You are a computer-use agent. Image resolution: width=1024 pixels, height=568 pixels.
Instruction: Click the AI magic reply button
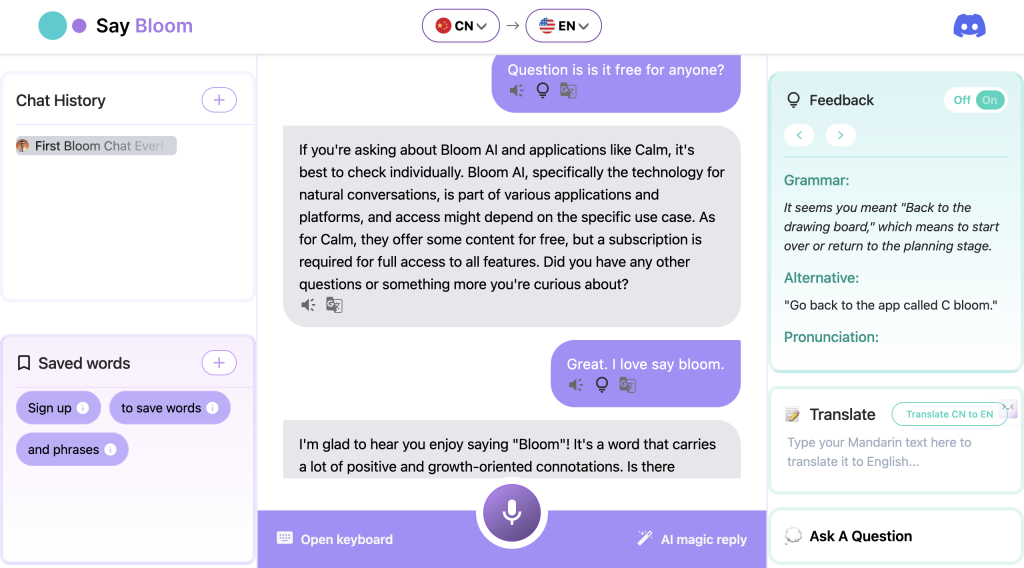tap(692, 539)
